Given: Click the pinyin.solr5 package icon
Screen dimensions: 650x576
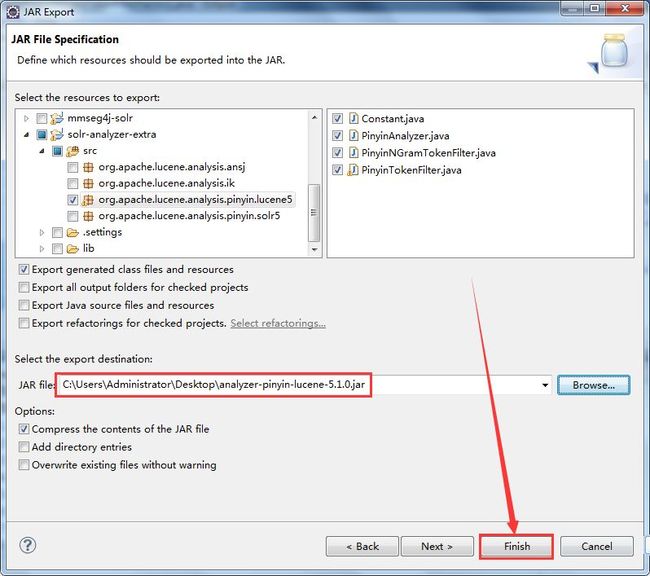Looking at the screenshot, I should 88,216.
